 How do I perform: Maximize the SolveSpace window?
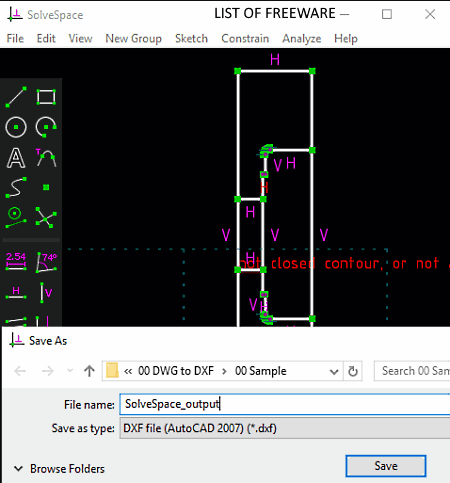387,14
